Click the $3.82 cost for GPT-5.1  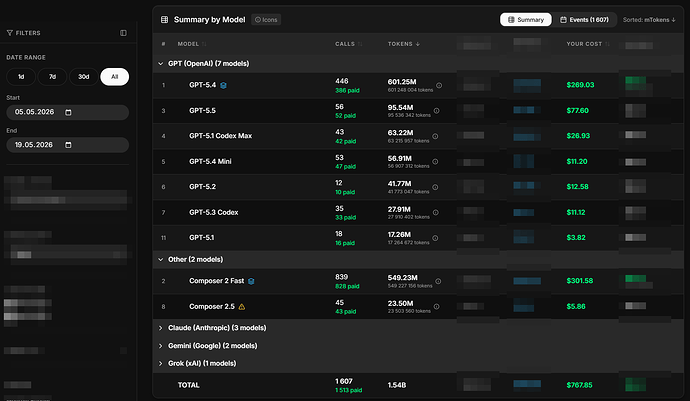[x=576, y=238]
